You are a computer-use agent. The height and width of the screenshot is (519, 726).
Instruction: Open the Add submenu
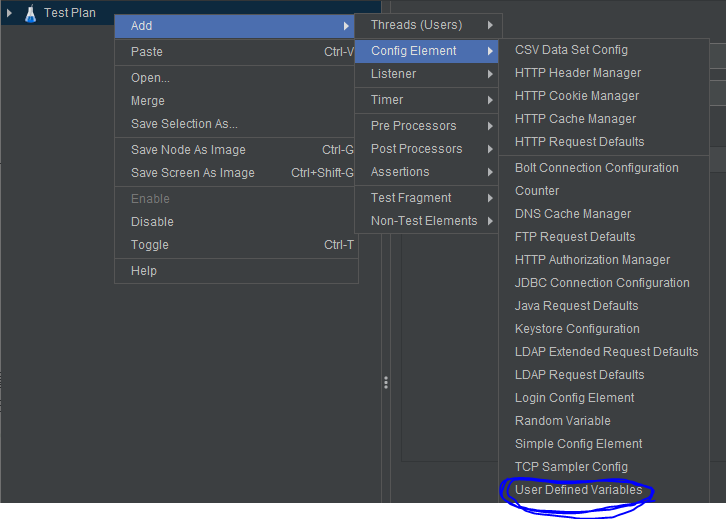click(x=235, y=26)
